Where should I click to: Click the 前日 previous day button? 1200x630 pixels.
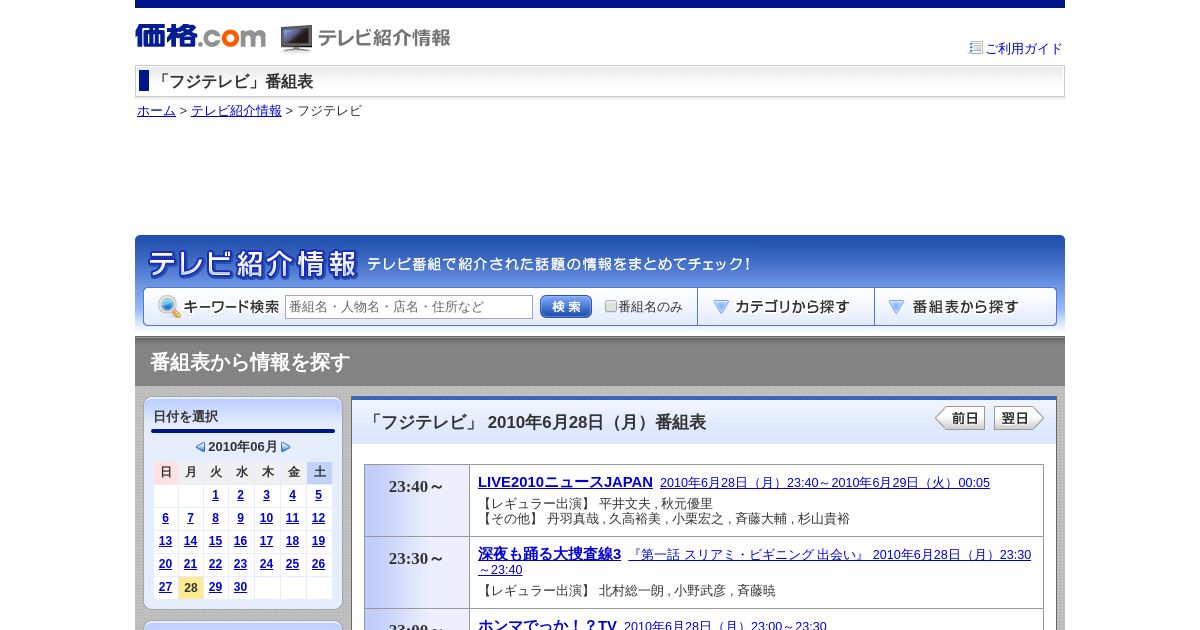click(x=960, y=418)
